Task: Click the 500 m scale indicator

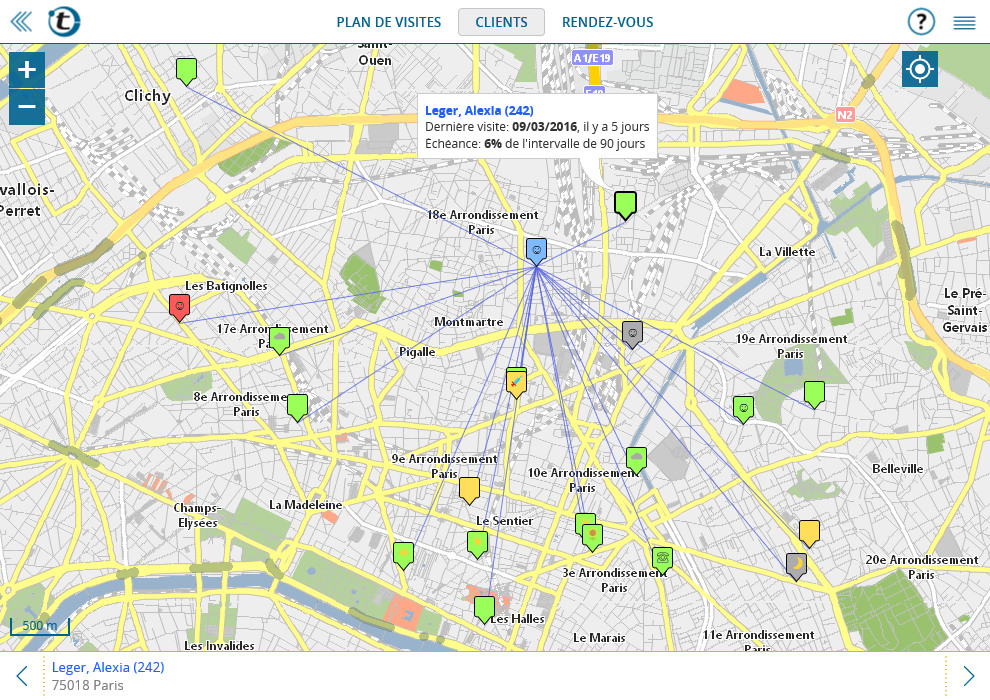Action: coord(39,624)
